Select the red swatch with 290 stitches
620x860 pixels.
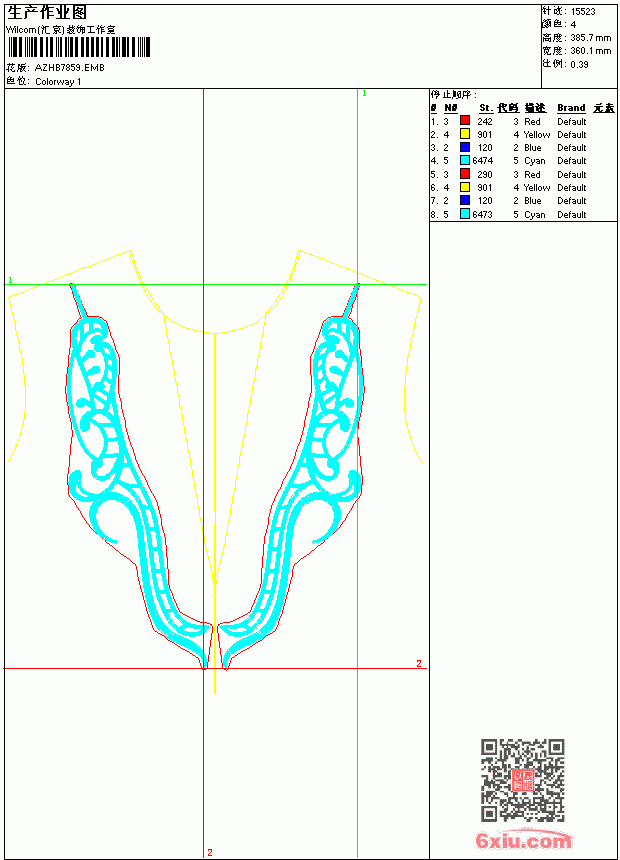465,174
